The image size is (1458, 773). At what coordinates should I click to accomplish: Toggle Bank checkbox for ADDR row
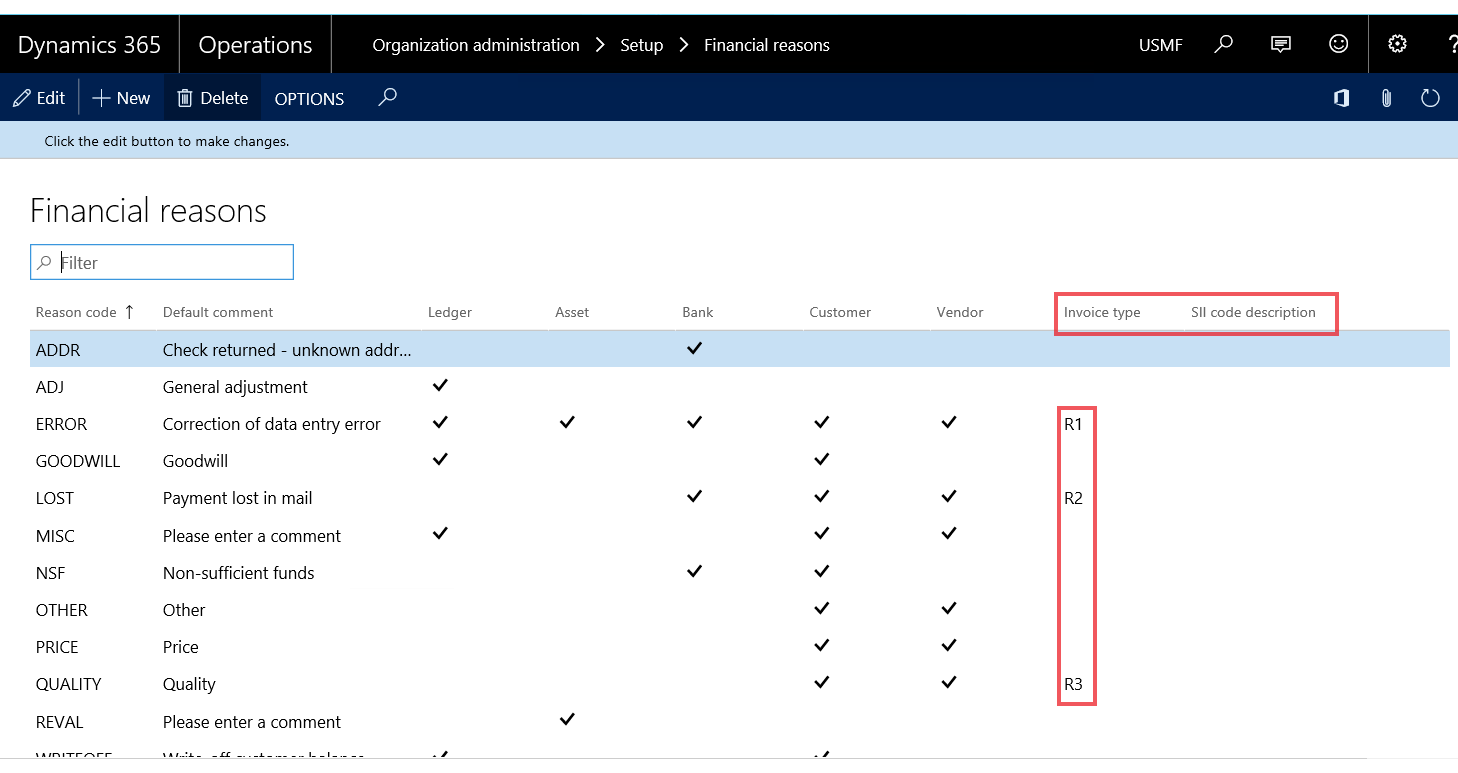point(694,348)
